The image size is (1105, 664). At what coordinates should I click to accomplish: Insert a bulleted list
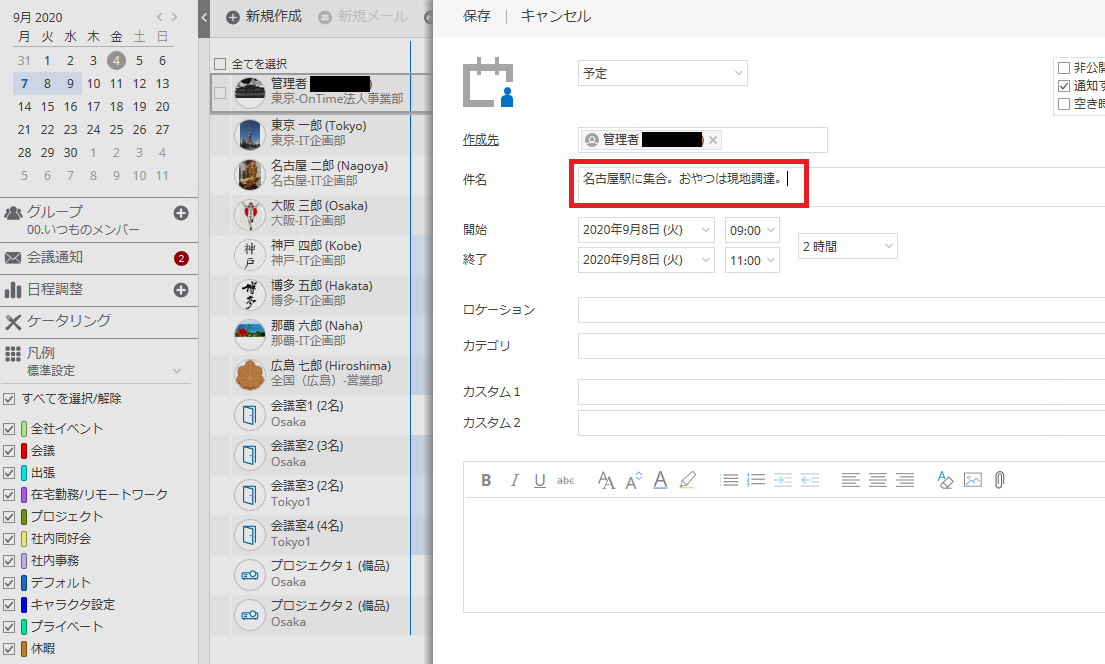click(x=729, y=480)
